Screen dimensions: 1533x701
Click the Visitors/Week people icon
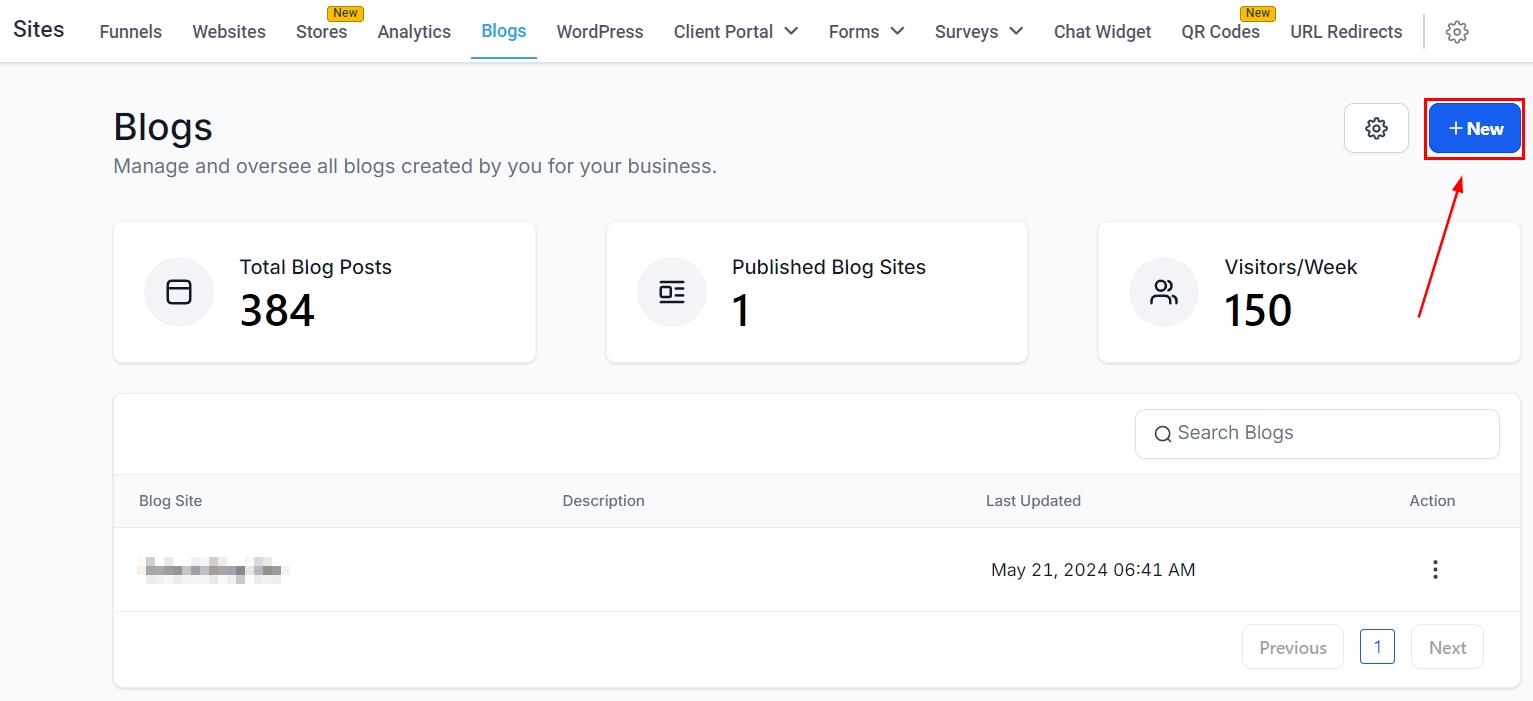coord(1164,292)
